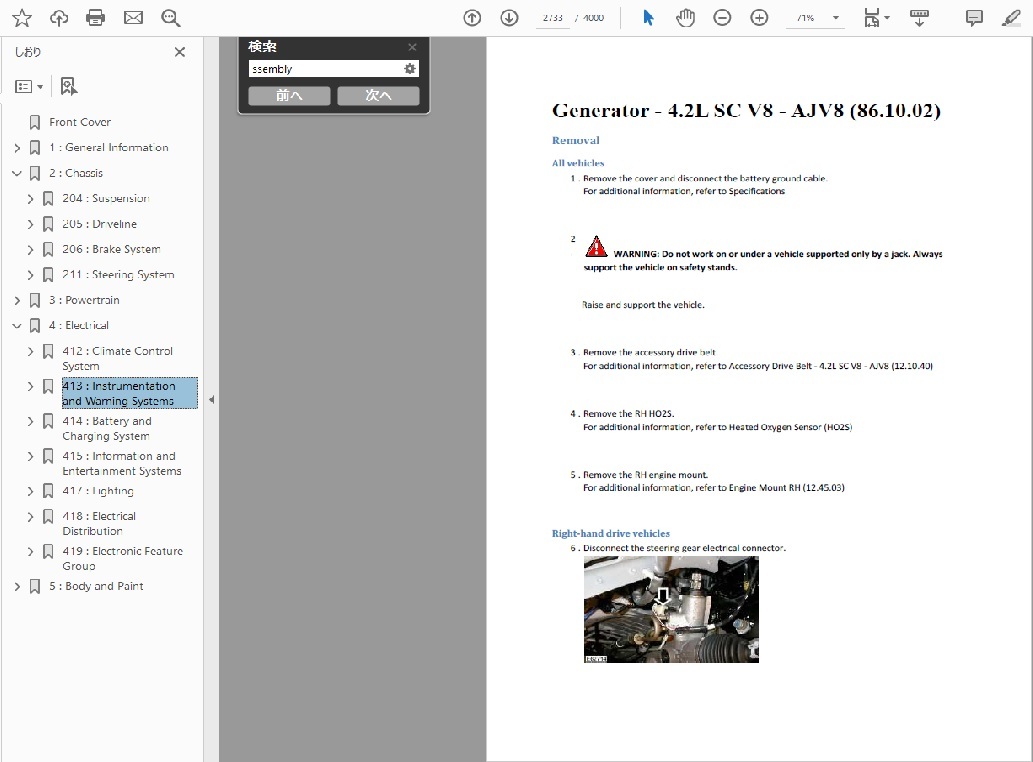Click the previous result button 前へ
Image resolution: width=1033 pixels, height=762 pixels.
pyautogui.click(x=289, y=95)
